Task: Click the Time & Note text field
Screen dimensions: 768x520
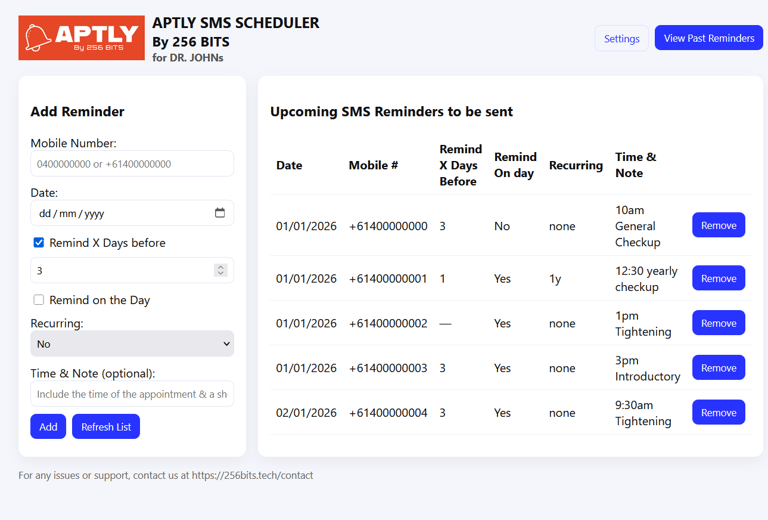Action: coord(132,394)
